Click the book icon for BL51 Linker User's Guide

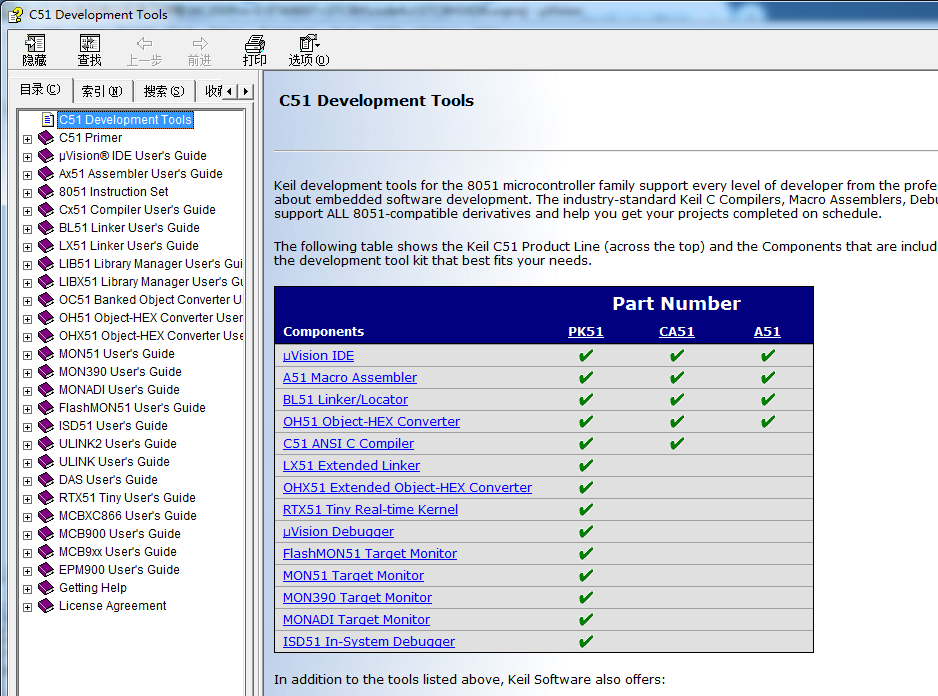[46, 227]
